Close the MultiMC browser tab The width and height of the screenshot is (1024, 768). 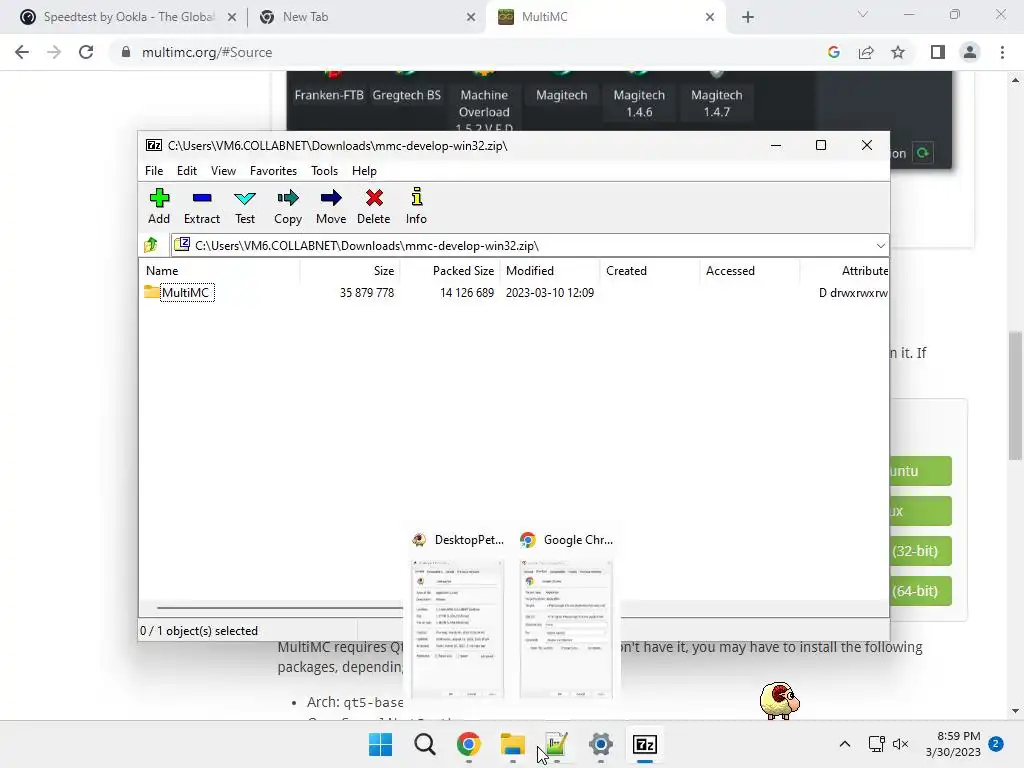point(710,18)
